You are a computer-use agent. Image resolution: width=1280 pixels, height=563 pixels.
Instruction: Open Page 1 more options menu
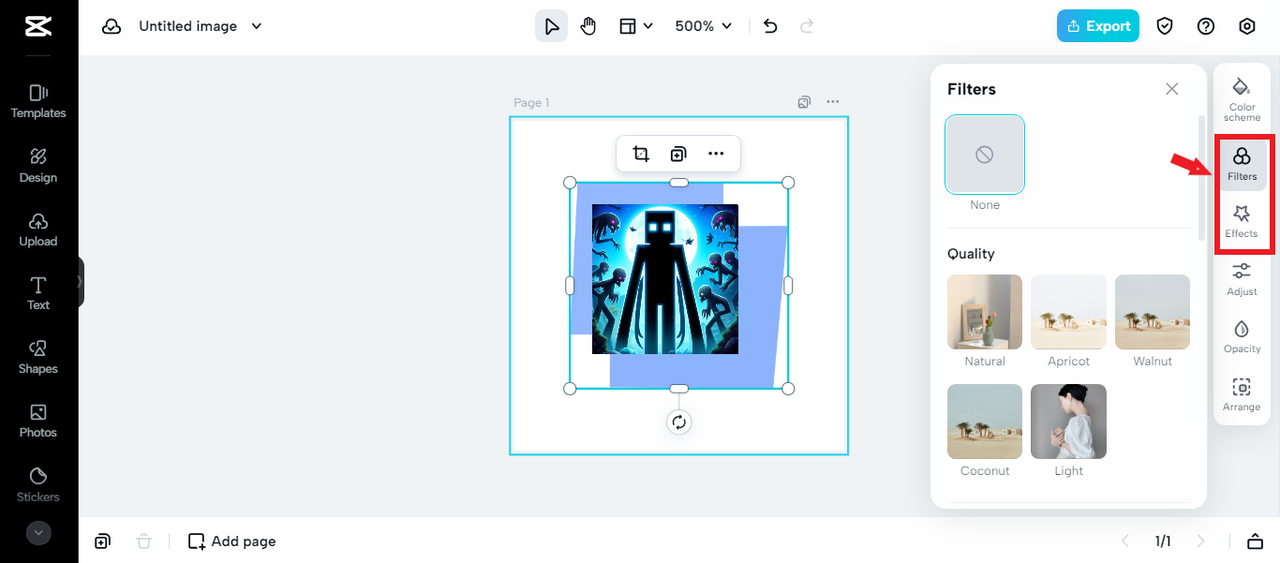tap(833, 102)
